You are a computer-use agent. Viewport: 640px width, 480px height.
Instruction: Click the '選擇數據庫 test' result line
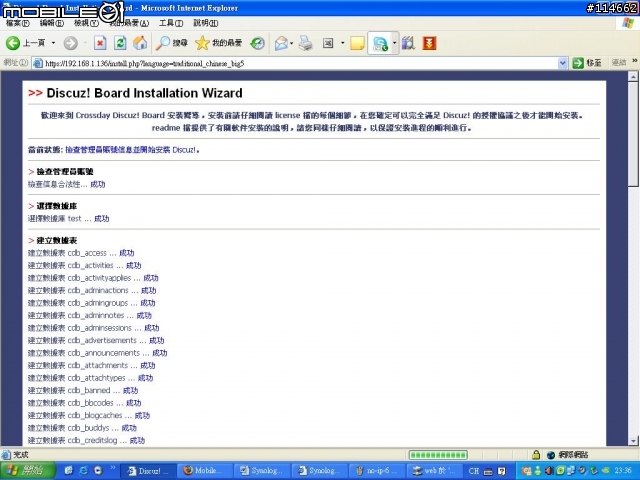[x=69, y=218]
